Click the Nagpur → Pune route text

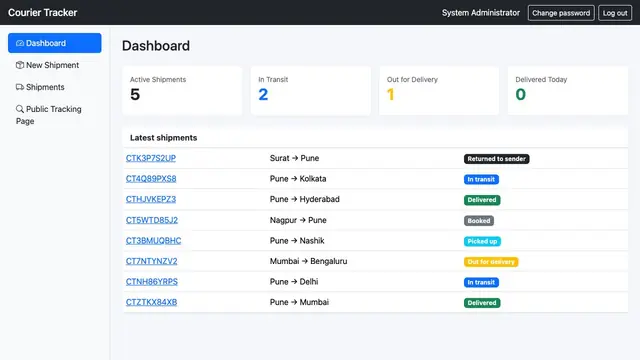tap(298, 220)
